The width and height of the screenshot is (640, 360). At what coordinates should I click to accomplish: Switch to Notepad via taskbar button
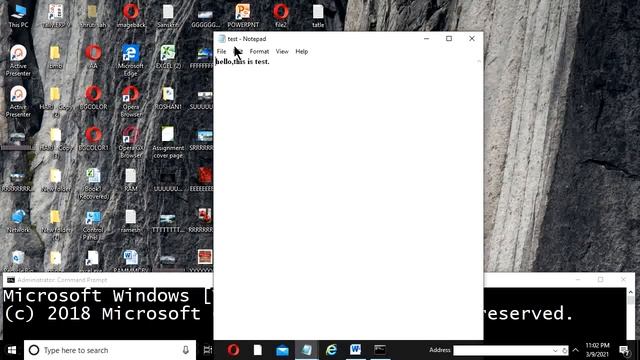tap(307, 350)
